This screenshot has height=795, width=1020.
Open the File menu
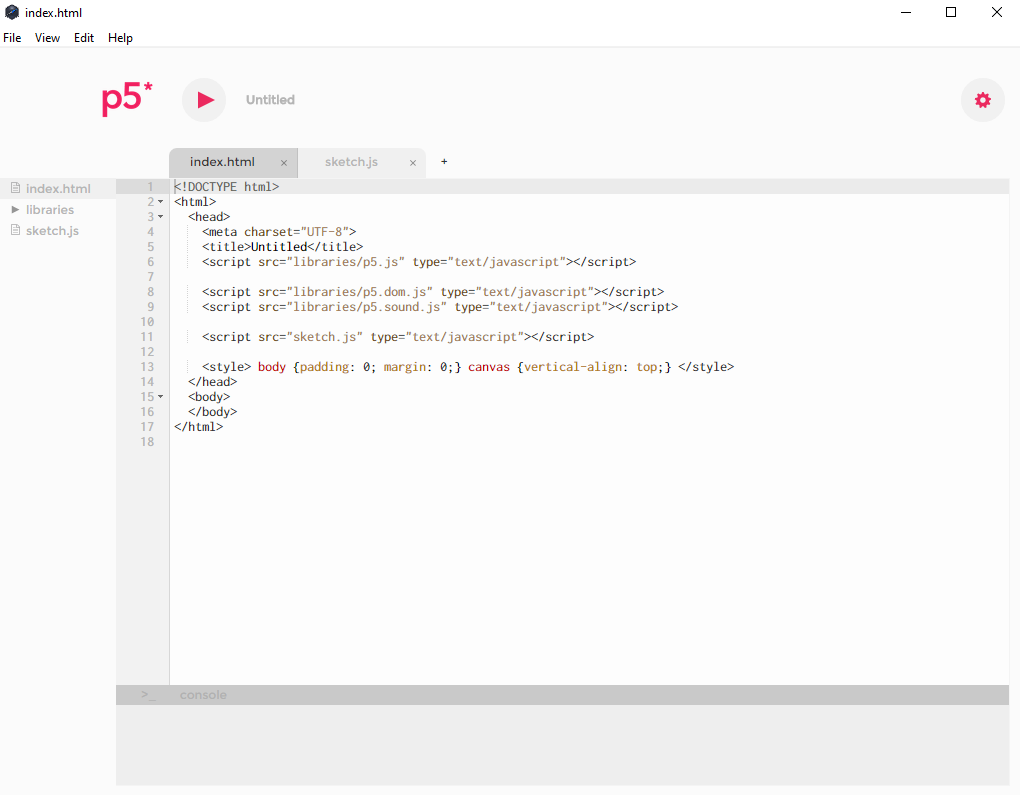click(x=12, y=38)
